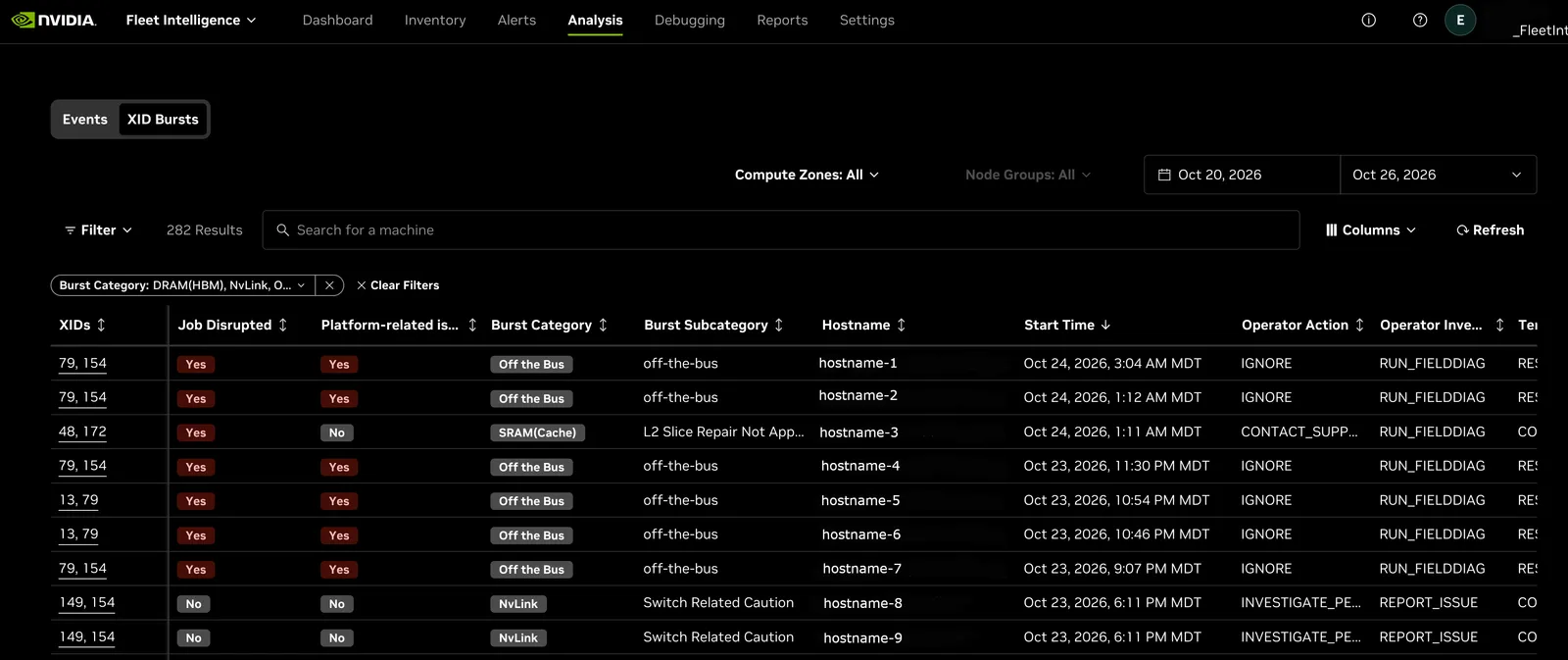Click the 282 Results count
Screen dimensions: 1568x660
click(204, 229)
